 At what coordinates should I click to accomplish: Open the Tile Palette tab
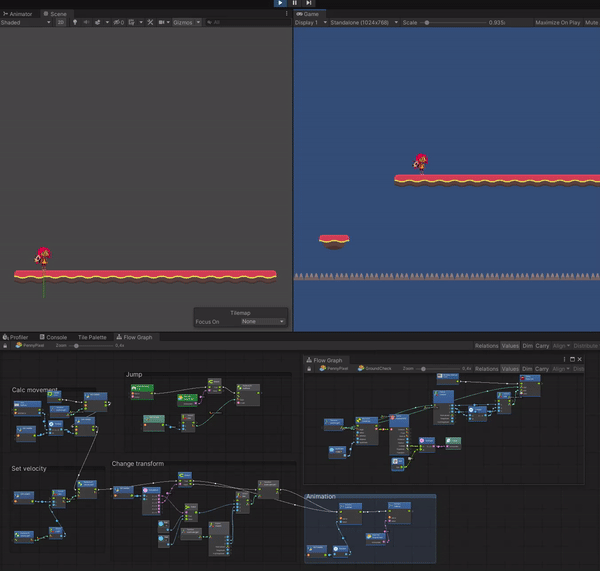(92, 337)
